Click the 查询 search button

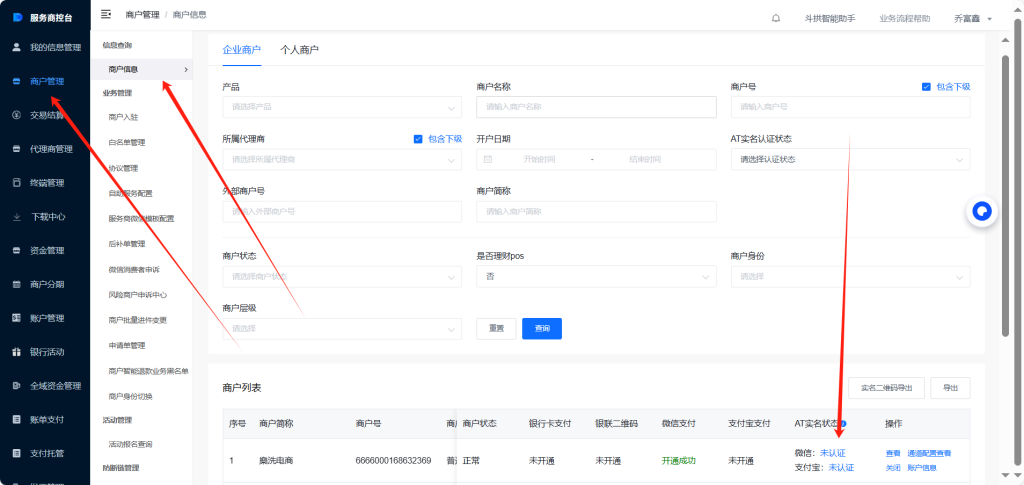pyautogui.click(x=542, y=329)
